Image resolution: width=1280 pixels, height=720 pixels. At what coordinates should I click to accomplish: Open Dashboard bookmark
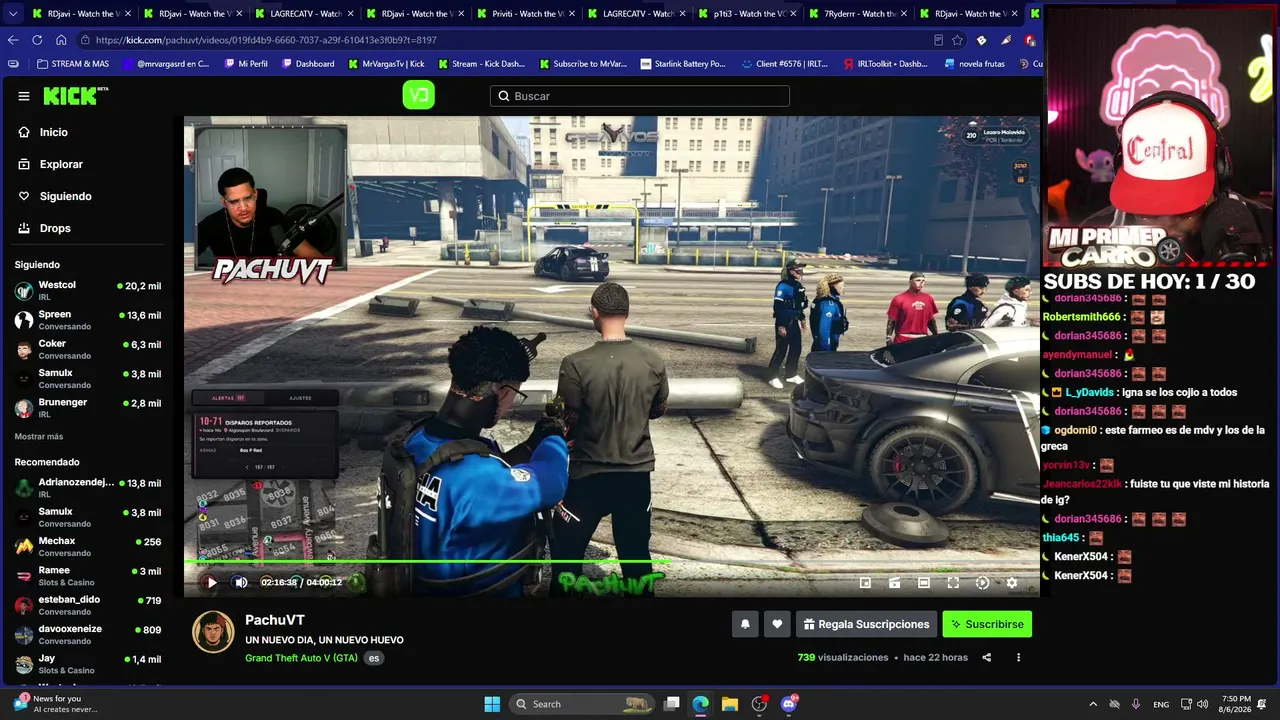click(308, 64)
